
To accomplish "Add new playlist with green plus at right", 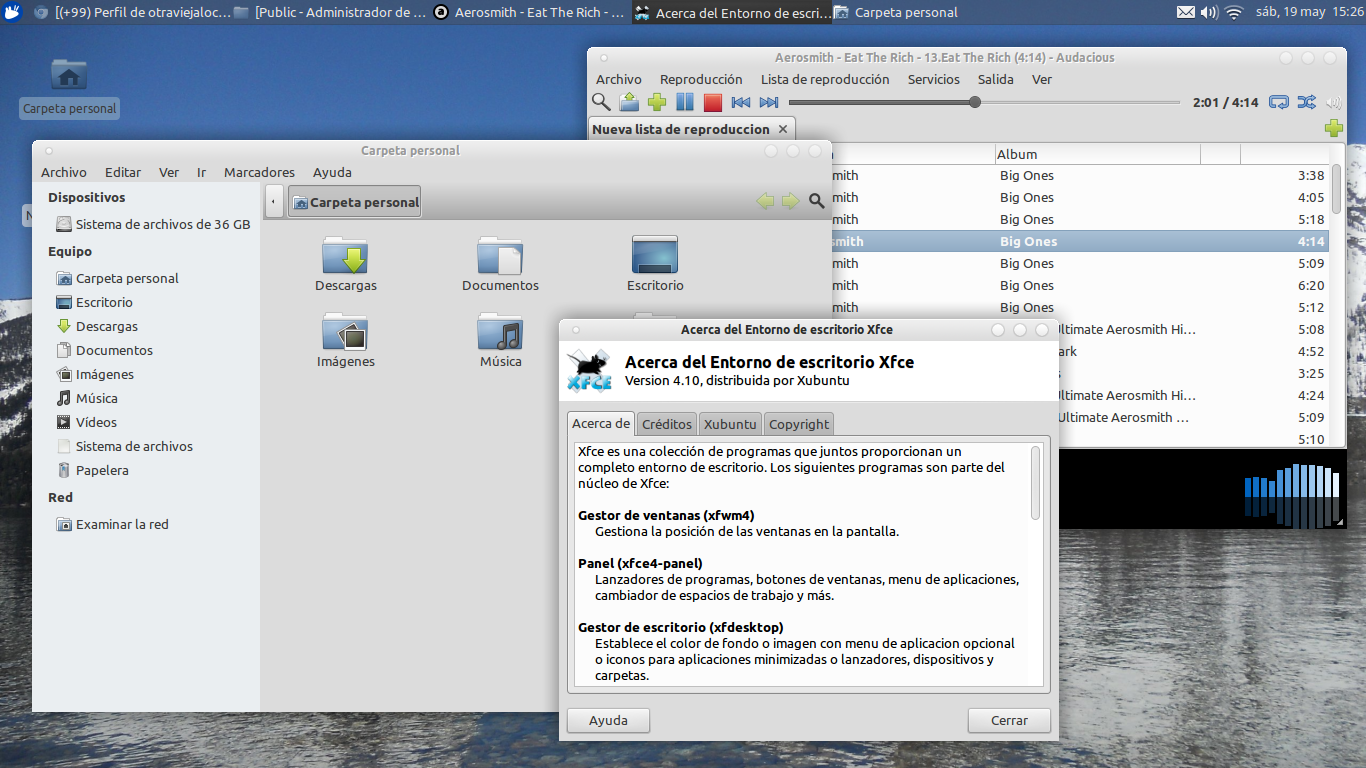I will 1333,128.
